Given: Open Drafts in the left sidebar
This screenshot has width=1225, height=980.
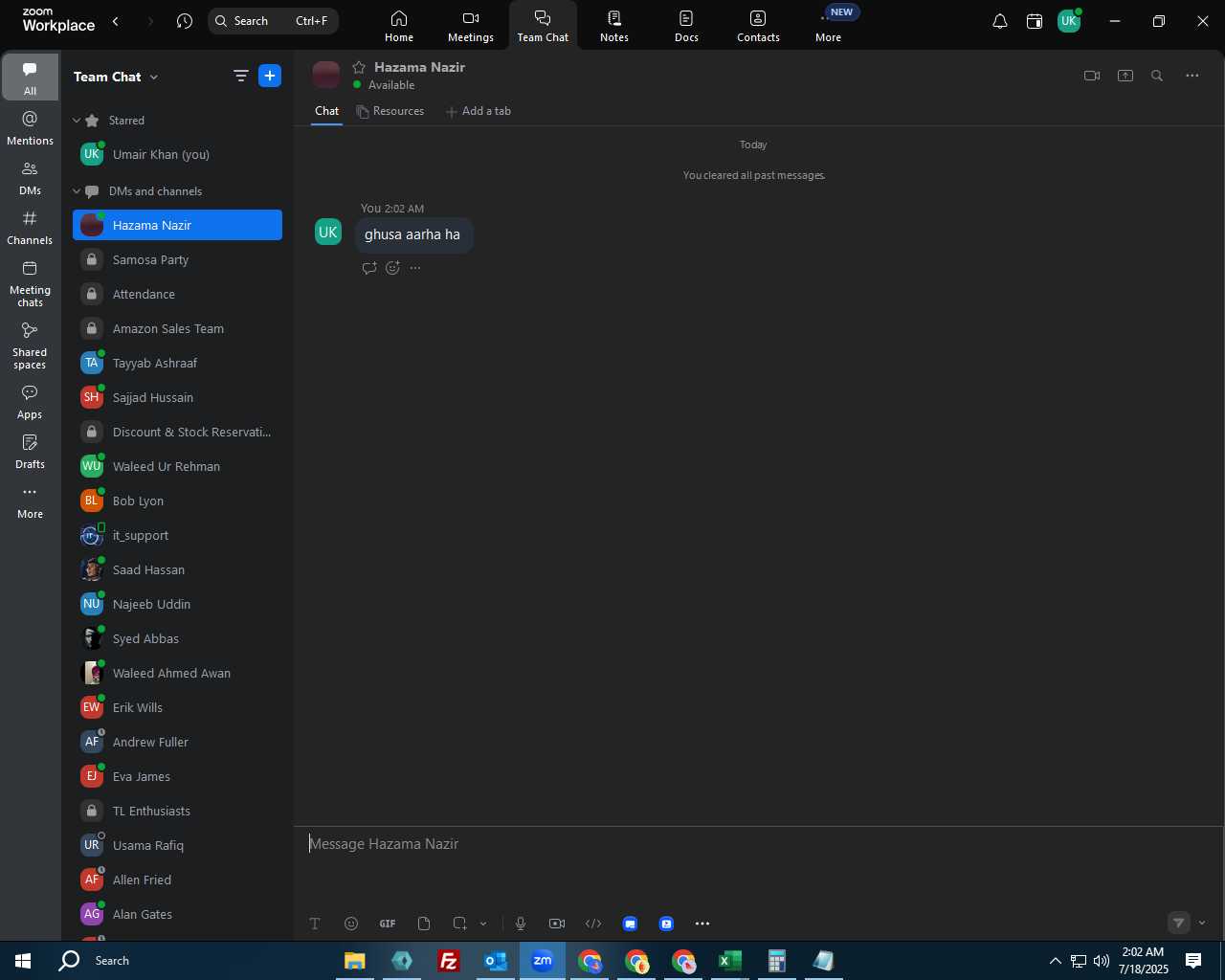Looking at the screenshot, I should click(31, 452).
